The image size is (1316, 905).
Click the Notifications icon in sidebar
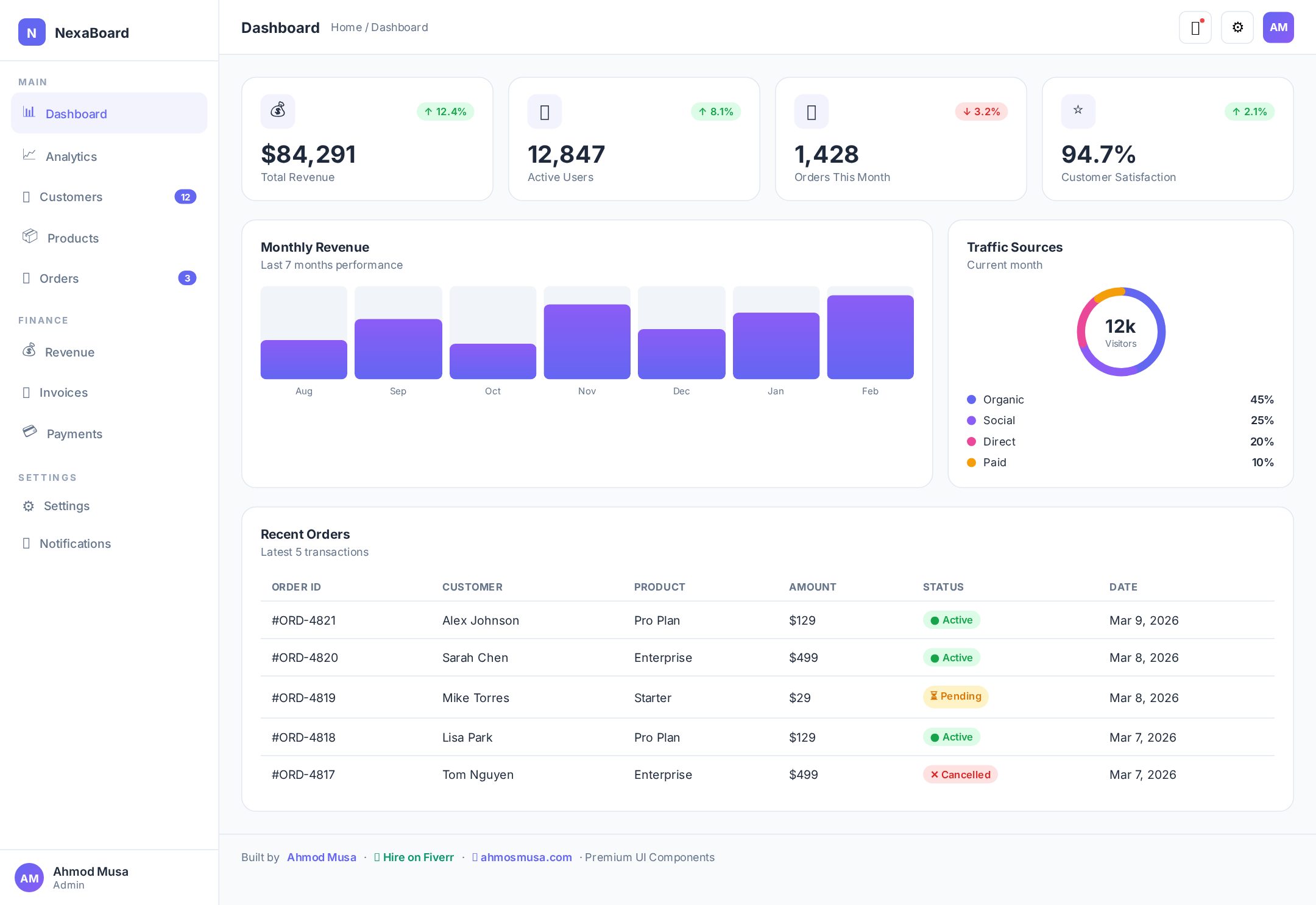point(26,544)
